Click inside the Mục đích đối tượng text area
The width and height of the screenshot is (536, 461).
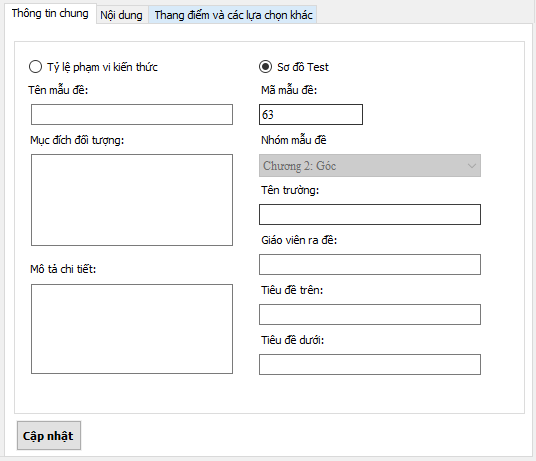[x=132, y=200]
